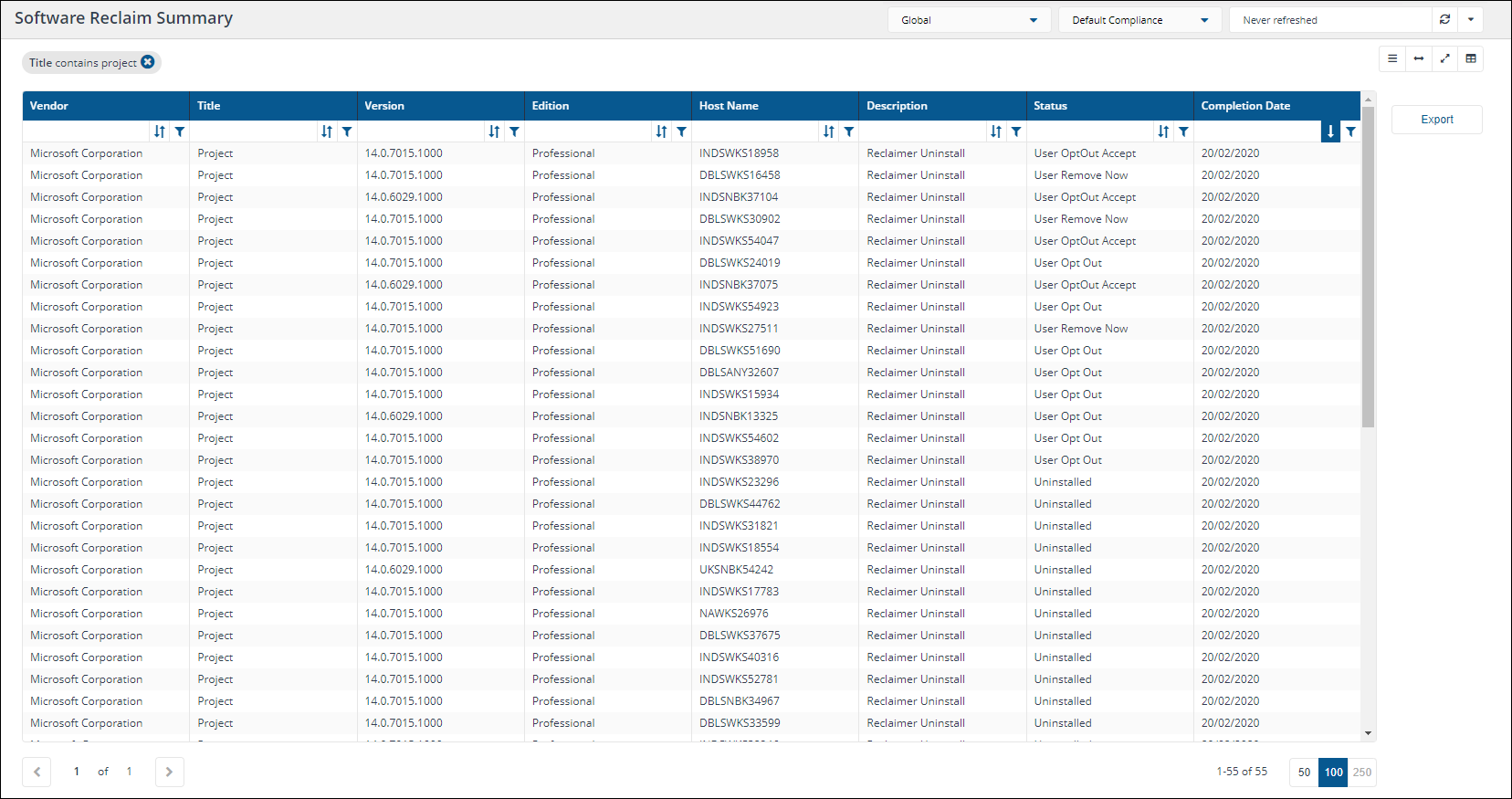Open the Global scope dropdown
The image size is (1512, 799).
[969, 20]
